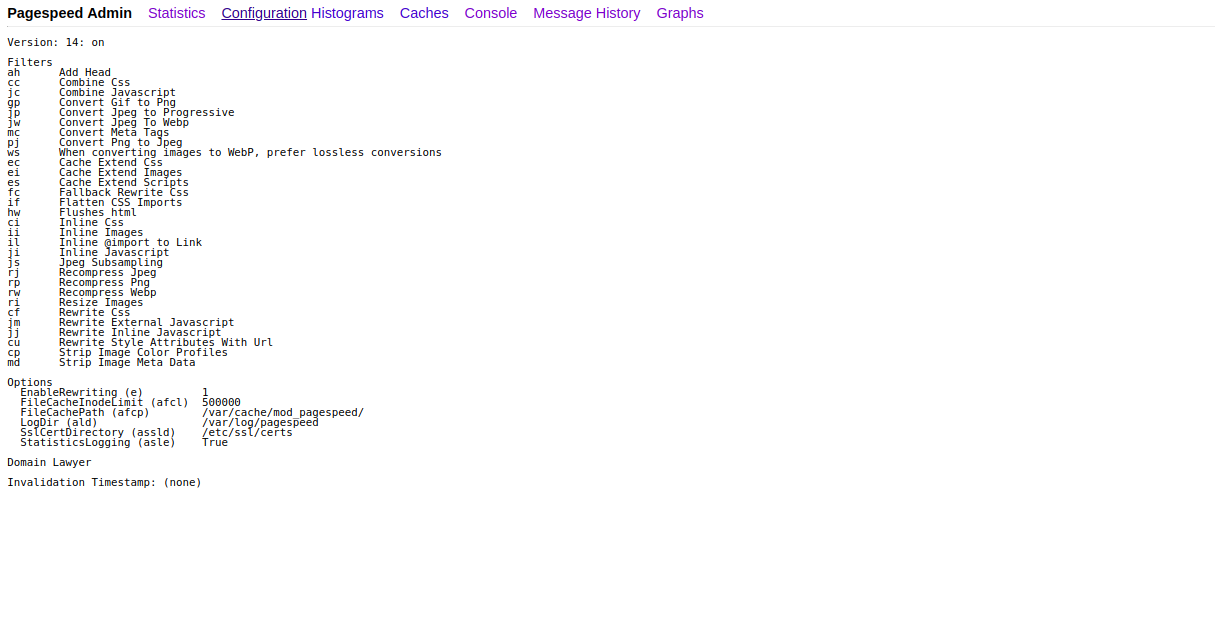Select the Resize Images row
The width and height of the screenshot is (1215, 617).
(x=75, y=302)
